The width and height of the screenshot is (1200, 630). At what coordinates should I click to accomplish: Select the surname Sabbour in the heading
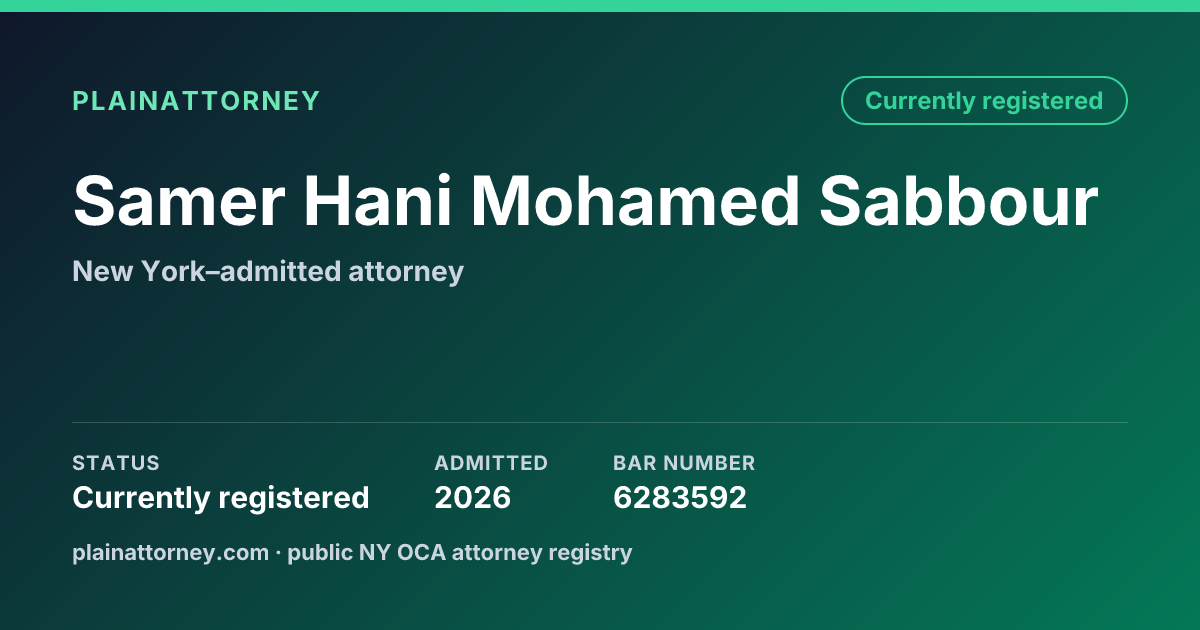(x=958, y=201)
